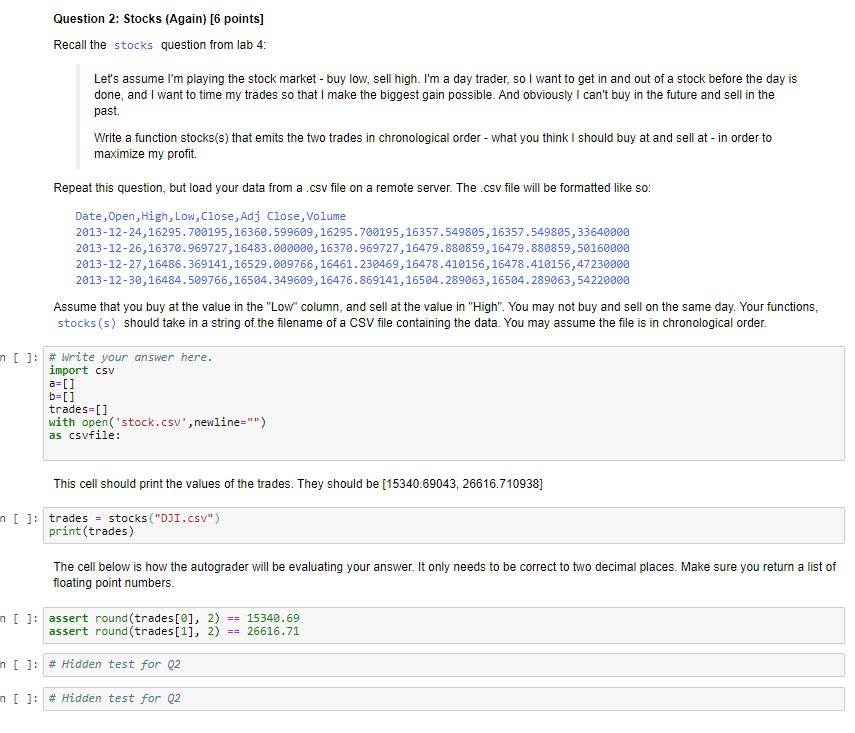The image size is (855, 733).
Task: Click the input prompt of the answer code cell
Action: [x=20, y=358]
